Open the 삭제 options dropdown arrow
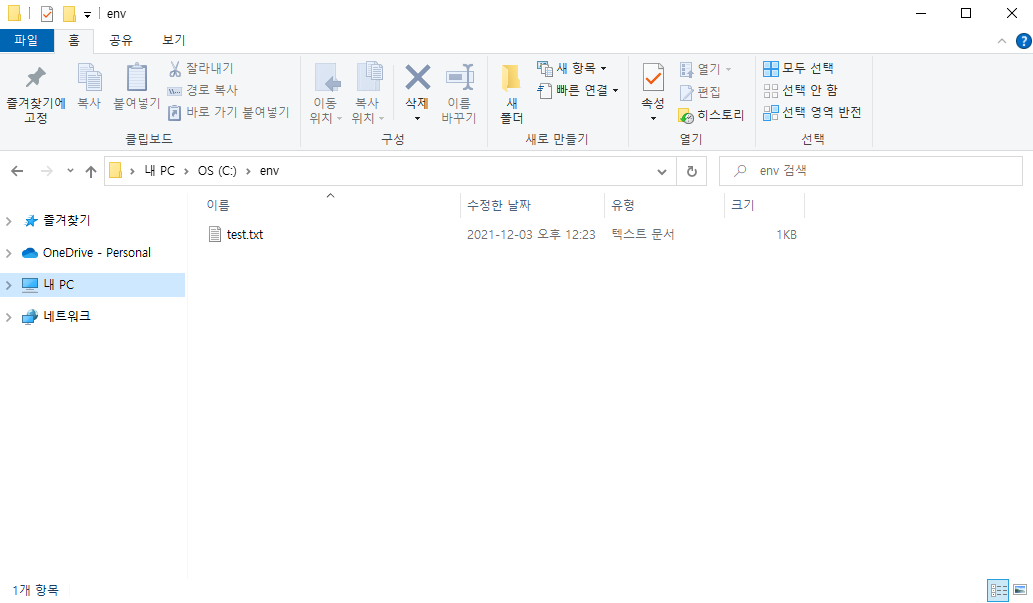 point(417,119)
